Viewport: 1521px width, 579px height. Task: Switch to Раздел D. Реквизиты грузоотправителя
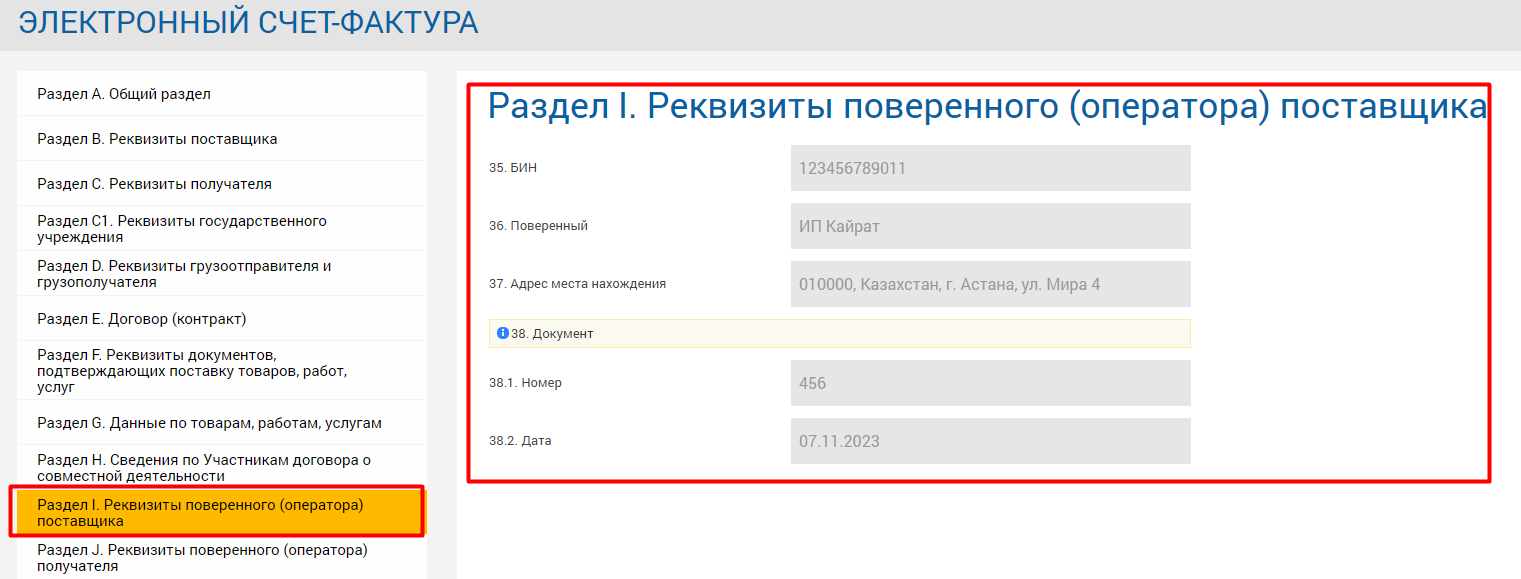click(x=184, y=274)
